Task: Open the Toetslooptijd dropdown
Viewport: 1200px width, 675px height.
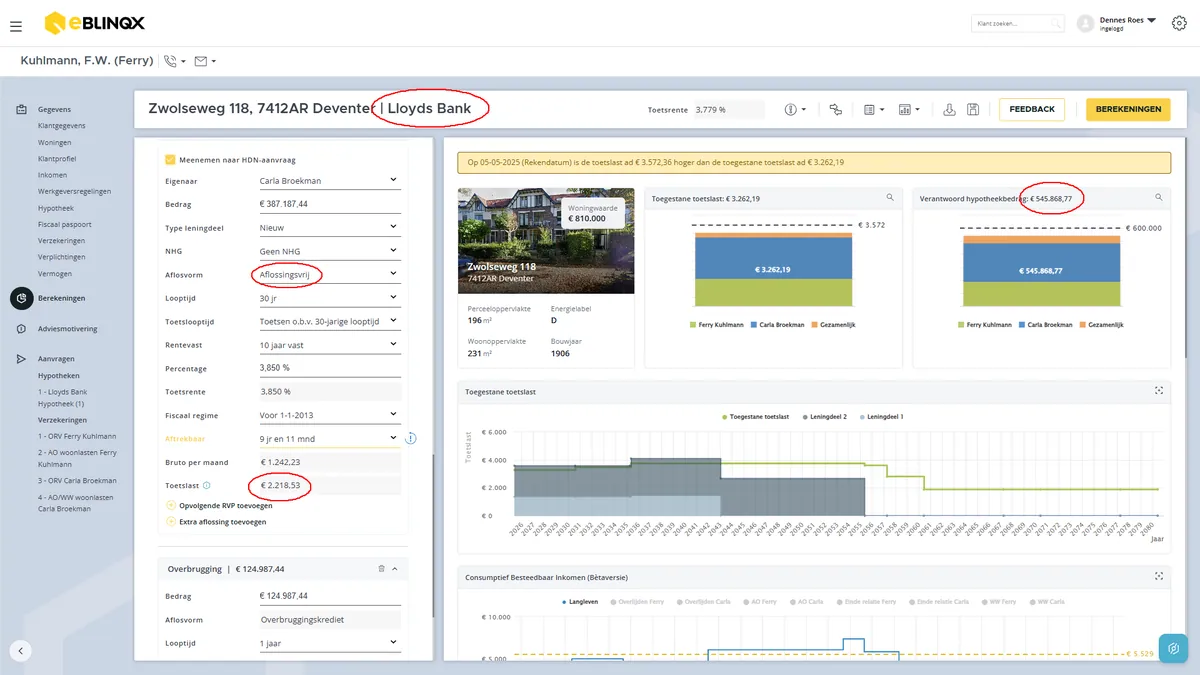Action: [x=329, y=321]
